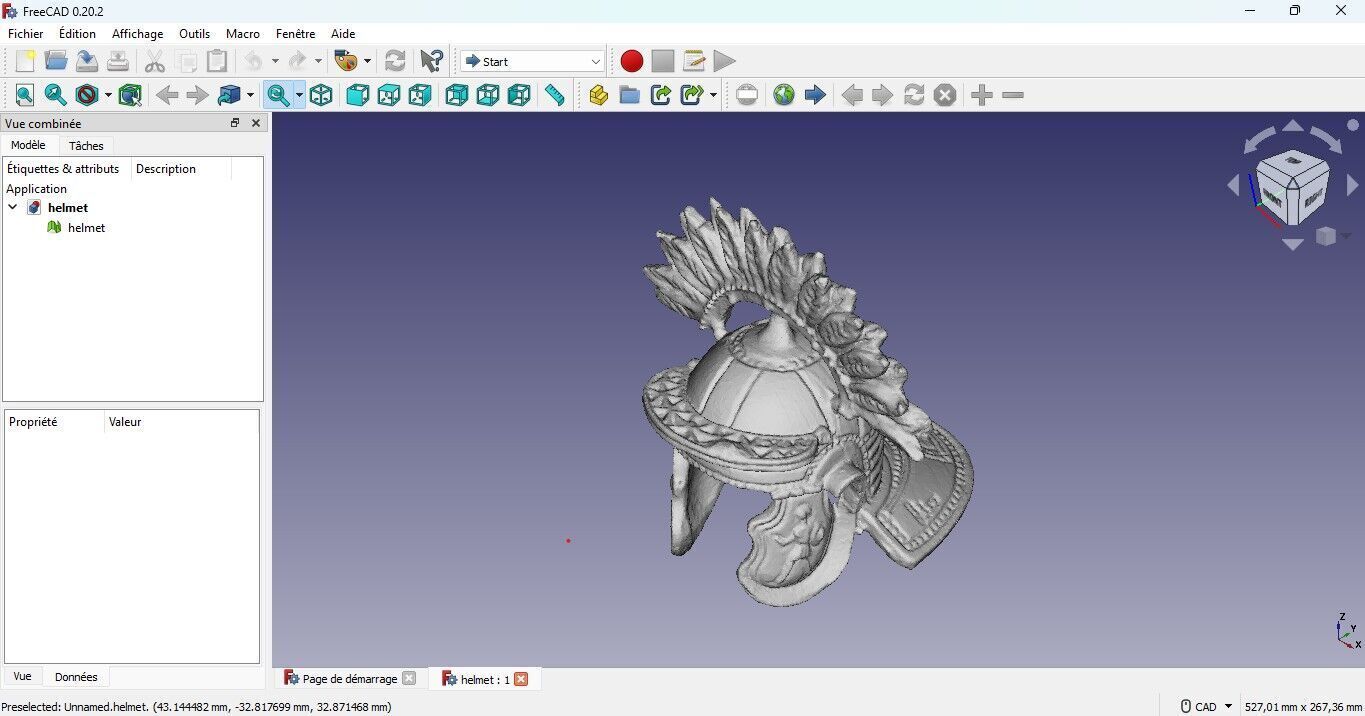Create a new document with the New icon
The height and width of the screenshot is (716, 1365).
click(25, 61)
